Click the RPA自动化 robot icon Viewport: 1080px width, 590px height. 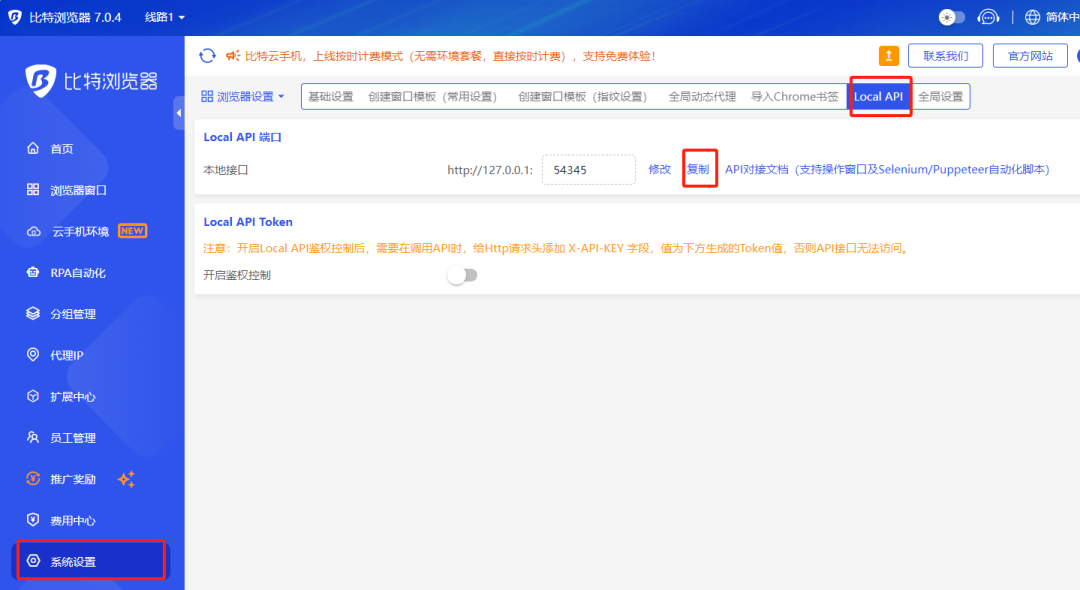[x=33, y=272]
